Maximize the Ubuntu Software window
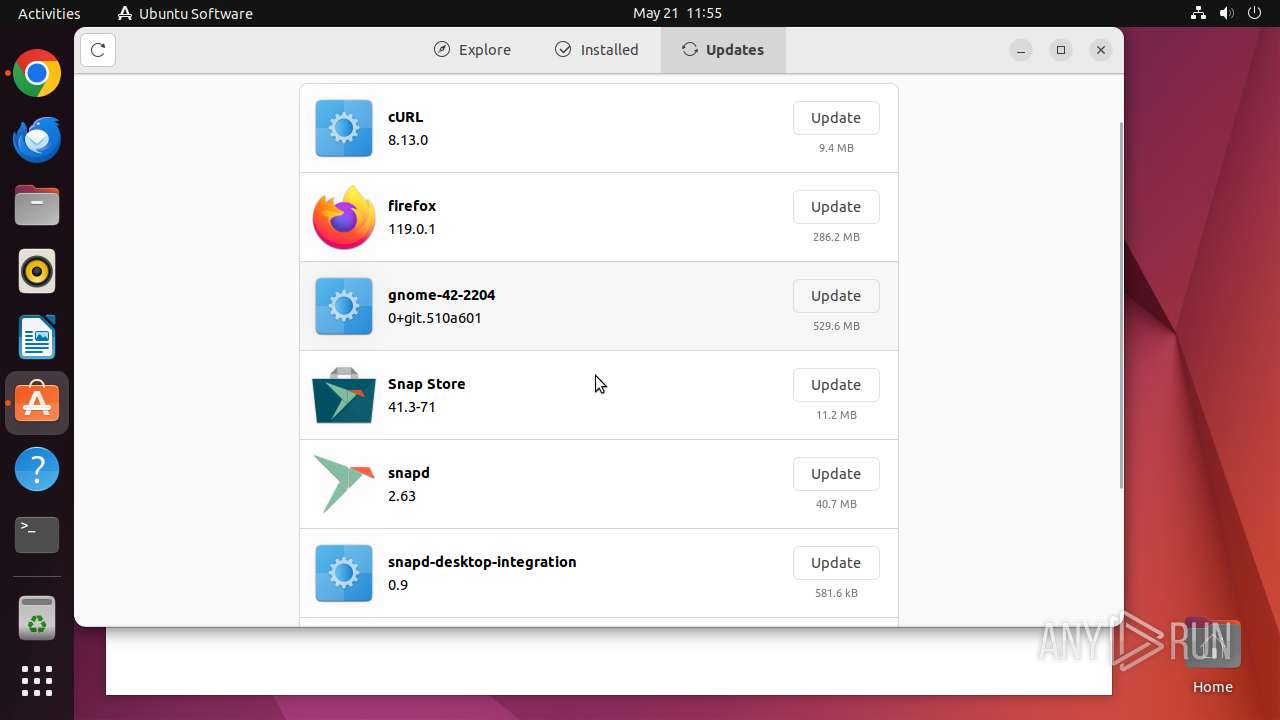Viewport: 1280px width, 720px height. 1061,50
